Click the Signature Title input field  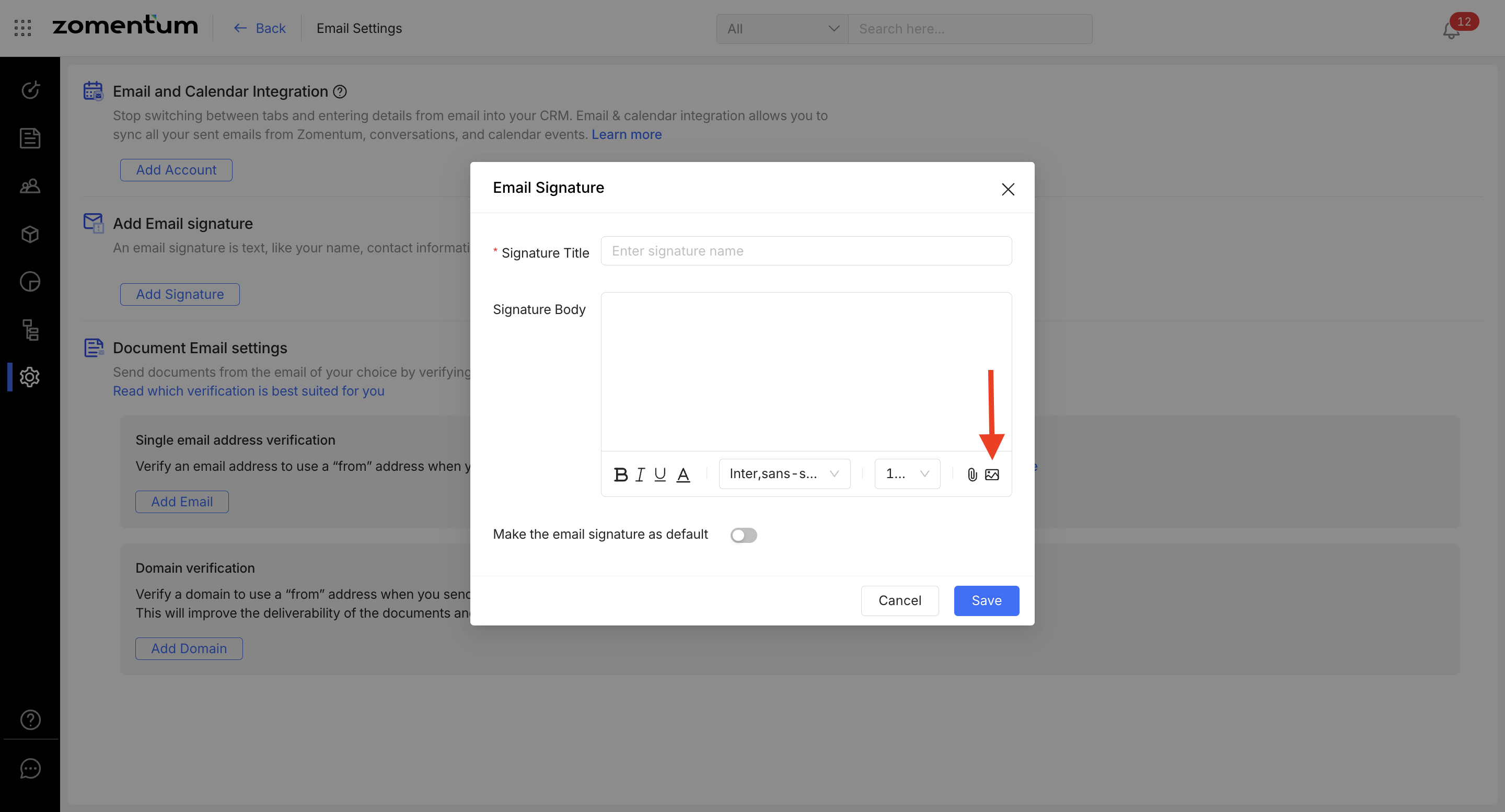(x=806, y=251)
